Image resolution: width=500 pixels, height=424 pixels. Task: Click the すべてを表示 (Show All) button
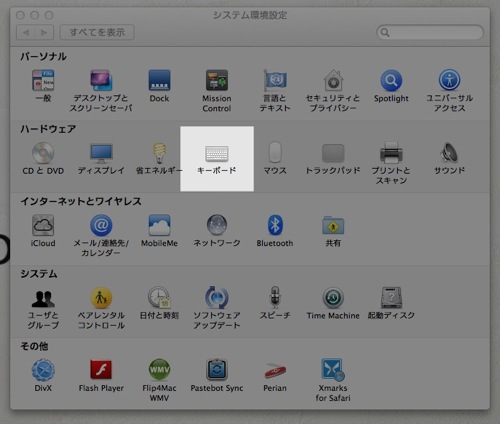coord(97,32)
